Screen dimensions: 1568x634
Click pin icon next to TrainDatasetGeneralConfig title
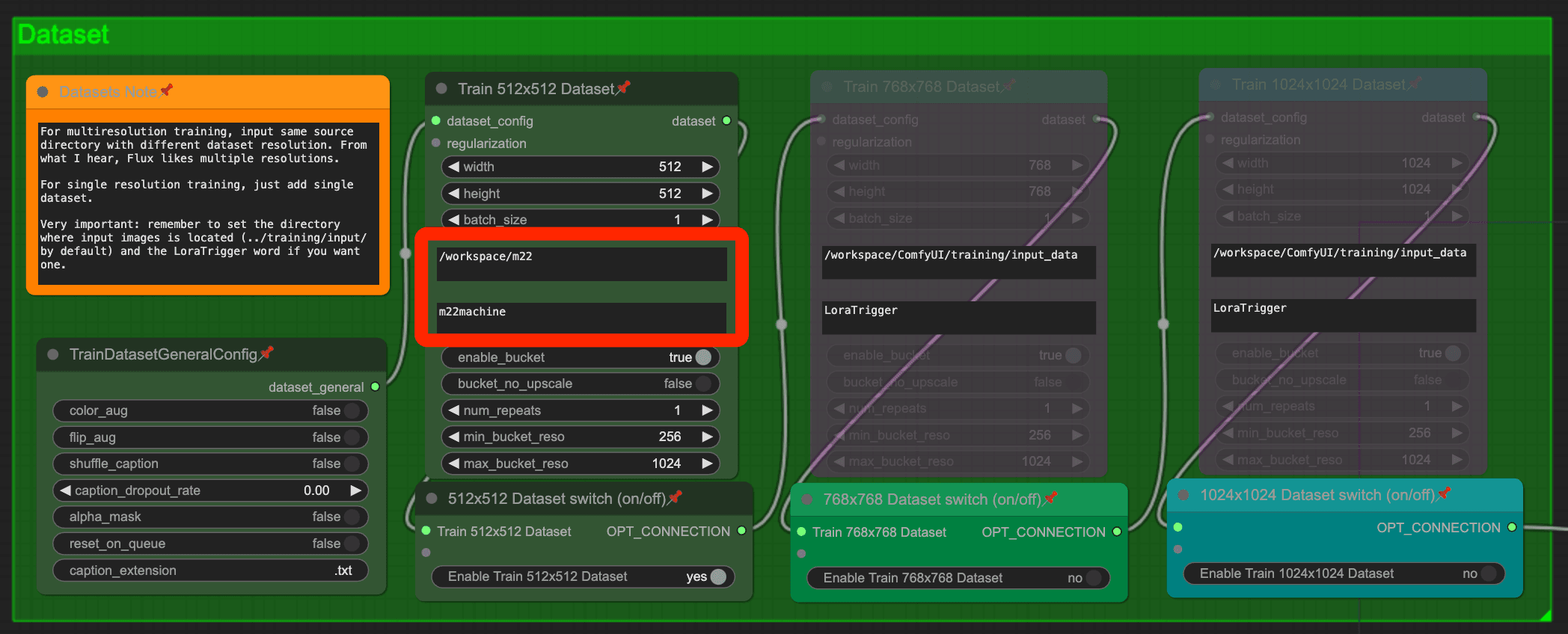click(x=266, y=353)
